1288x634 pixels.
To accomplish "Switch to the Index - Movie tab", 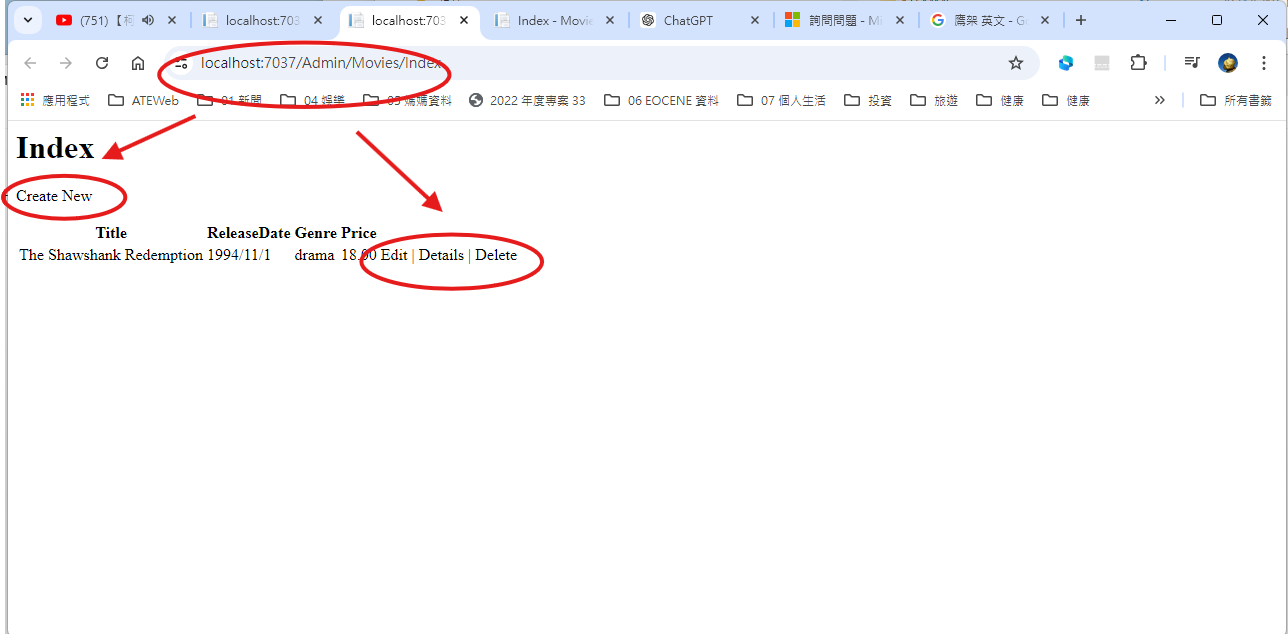I will pos(555,20).
